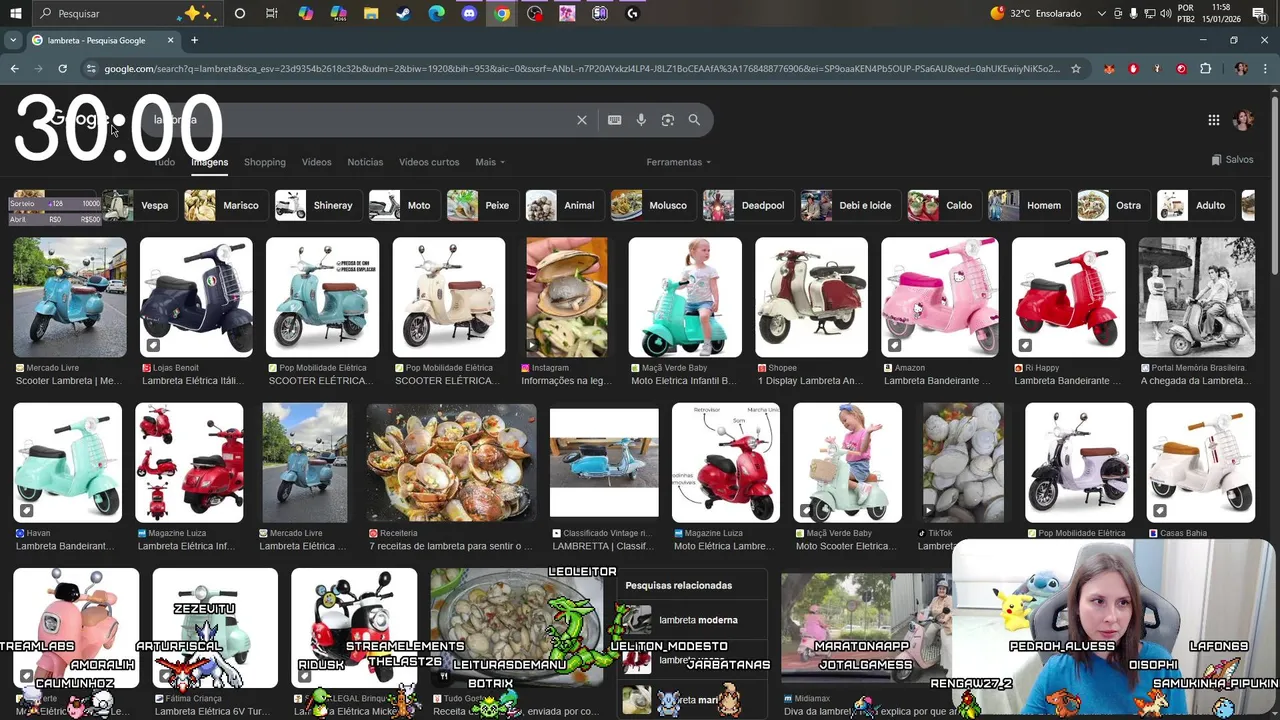
Task: Select the Imagens tab
Action: tap(210, 162)
